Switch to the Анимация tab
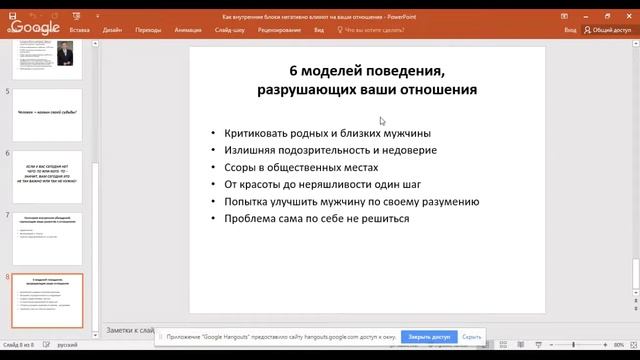The height and width of the screenshot is (360, 640). coord(188,30)
